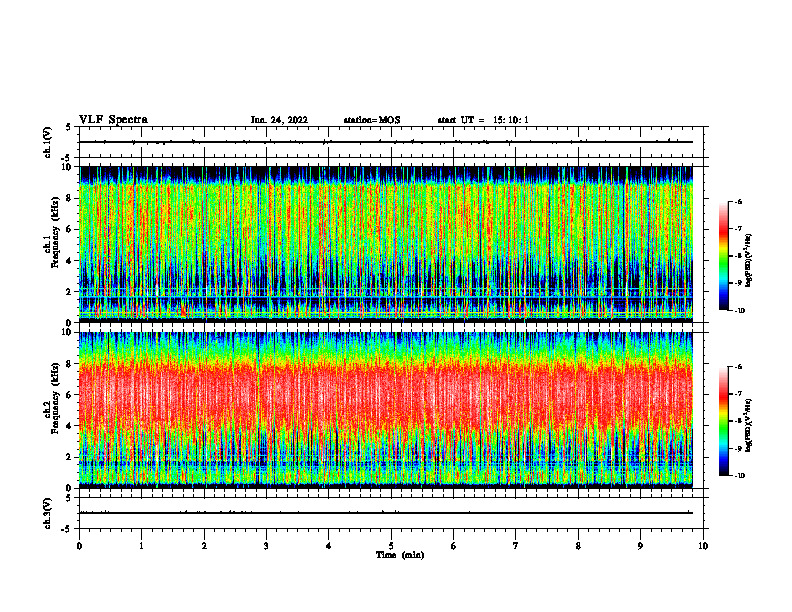Click time axis tick label "9"
The width and height of the screenshot is (792, 612).
pos(640,546)
